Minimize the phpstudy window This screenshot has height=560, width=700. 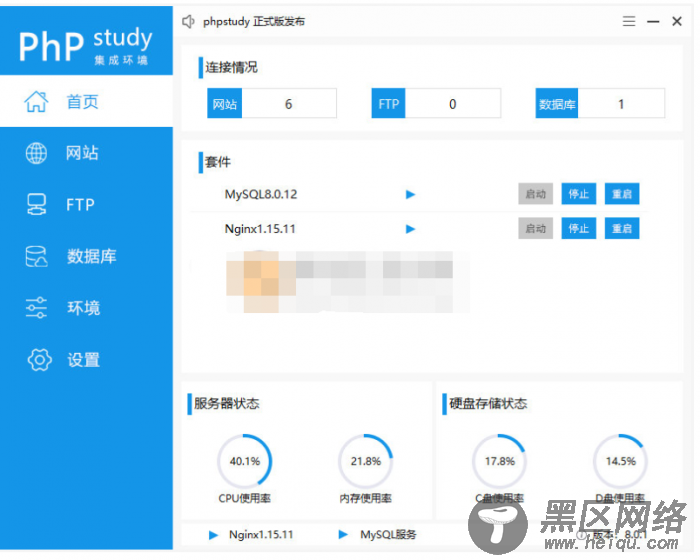tap(653, 21)
